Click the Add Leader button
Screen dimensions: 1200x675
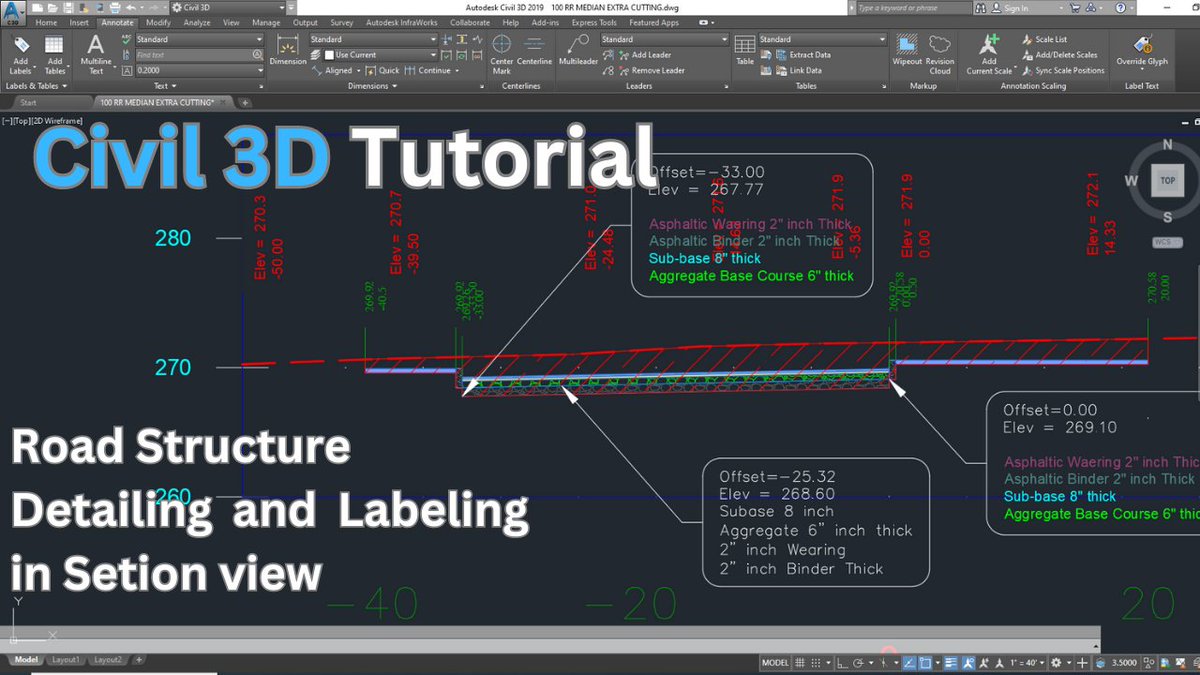[x=645, y=55]
